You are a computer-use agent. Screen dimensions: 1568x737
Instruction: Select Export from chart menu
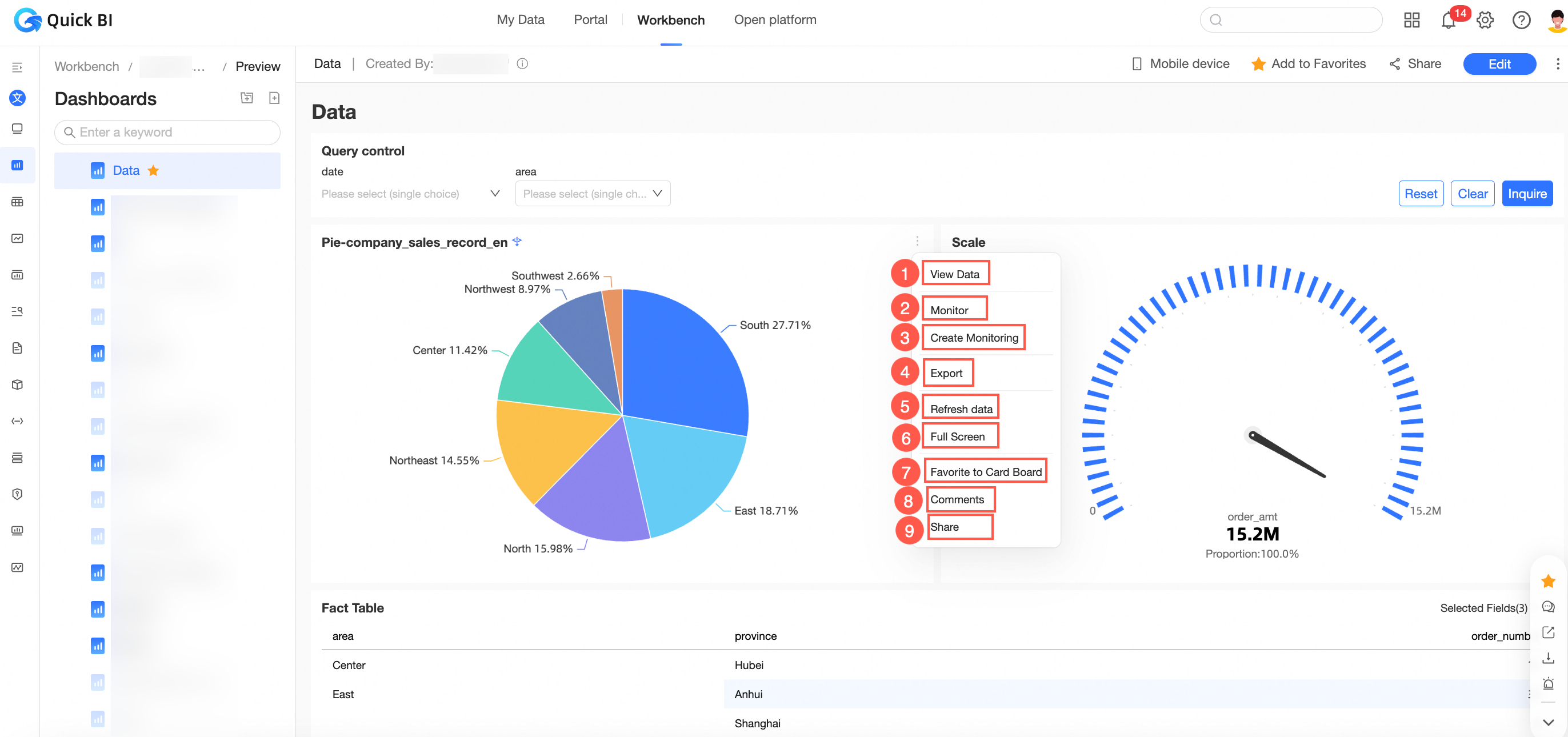(946, 373)
